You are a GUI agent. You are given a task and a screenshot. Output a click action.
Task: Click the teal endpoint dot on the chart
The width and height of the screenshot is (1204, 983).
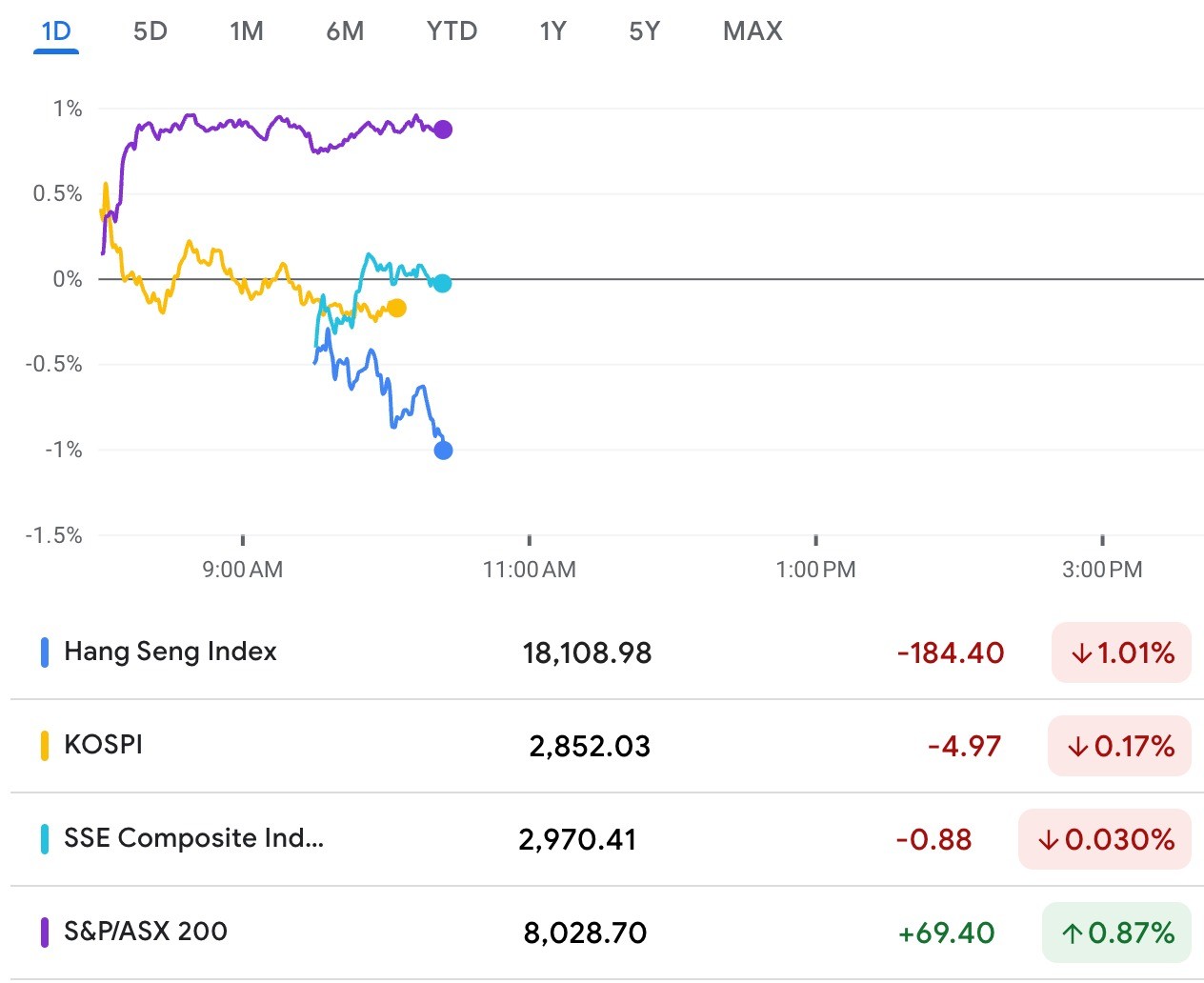442,283
